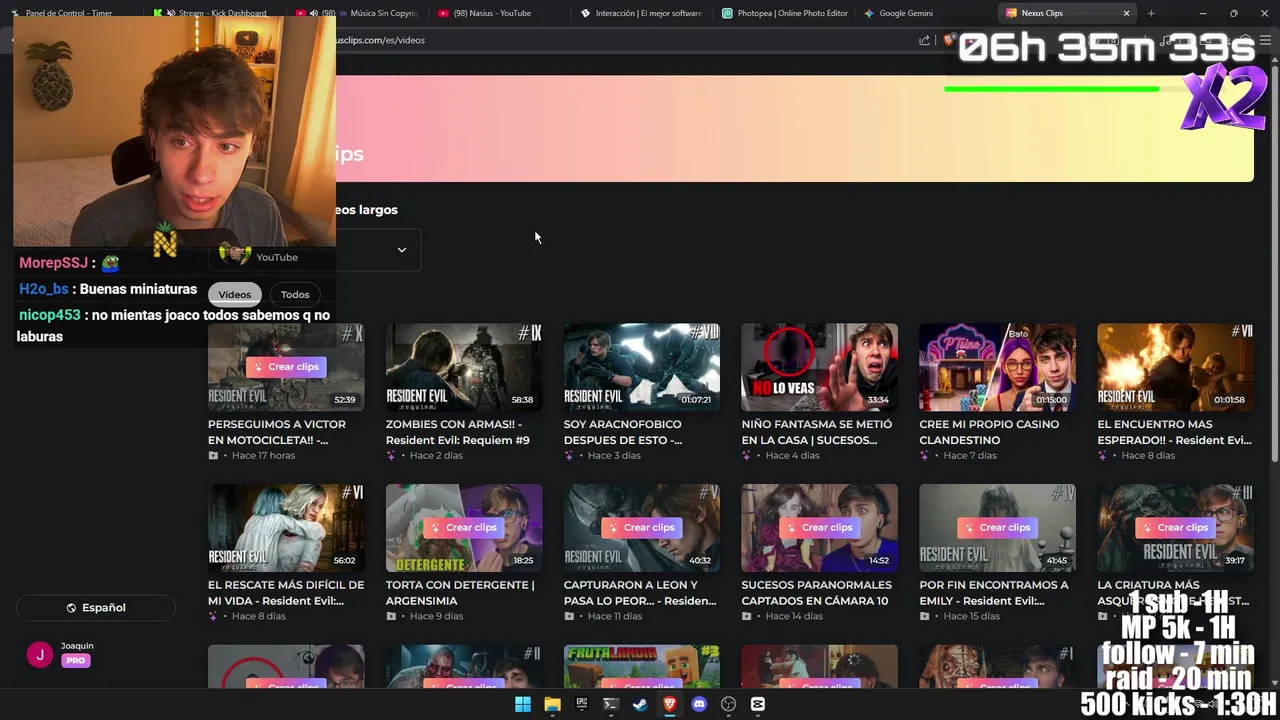The image size is (1280, 720).
Task: Click sparkle icon under EL RESCATE MÁS DIFÍCIL
Action: coord(213,617)
